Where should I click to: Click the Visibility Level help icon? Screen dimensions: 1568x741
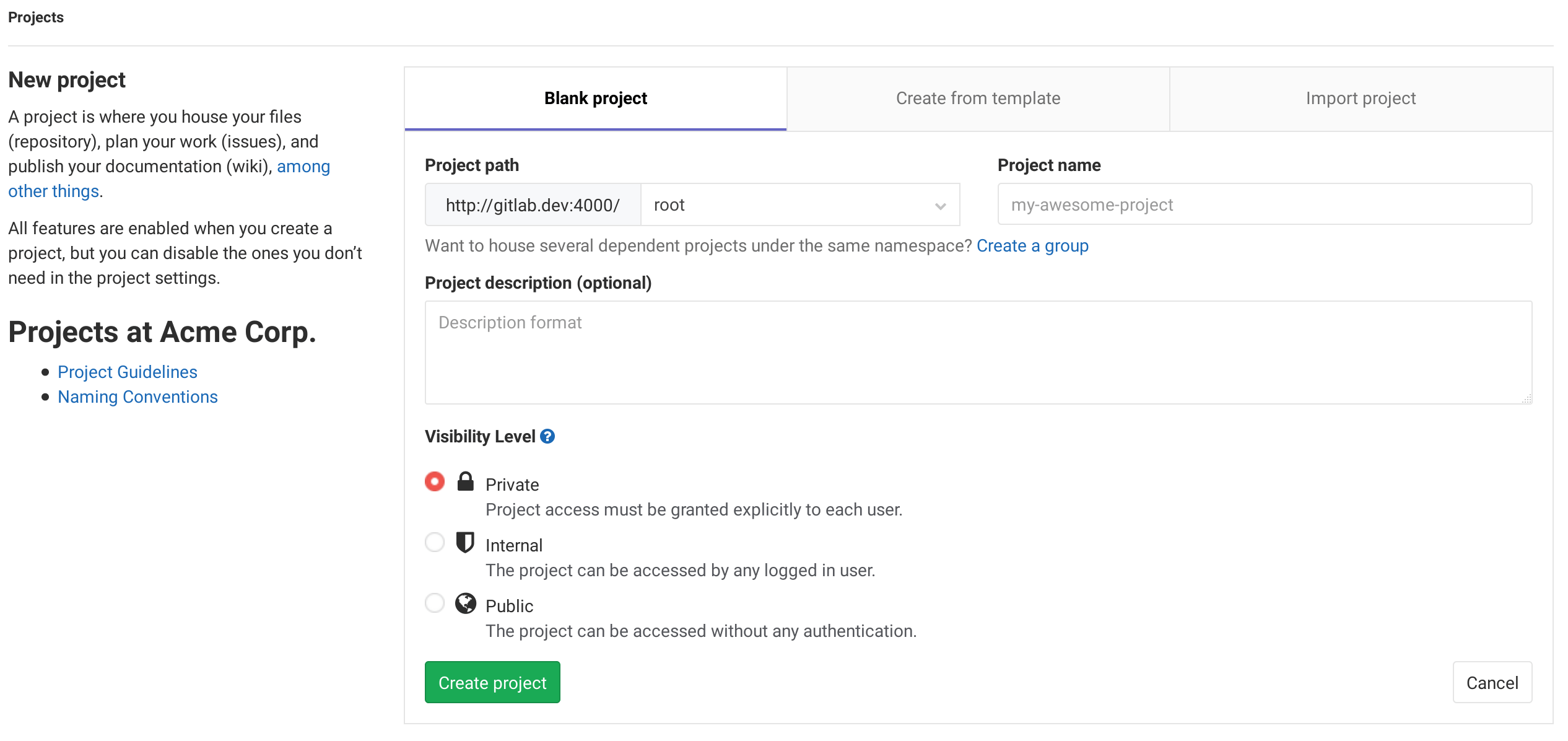(547, 436)
